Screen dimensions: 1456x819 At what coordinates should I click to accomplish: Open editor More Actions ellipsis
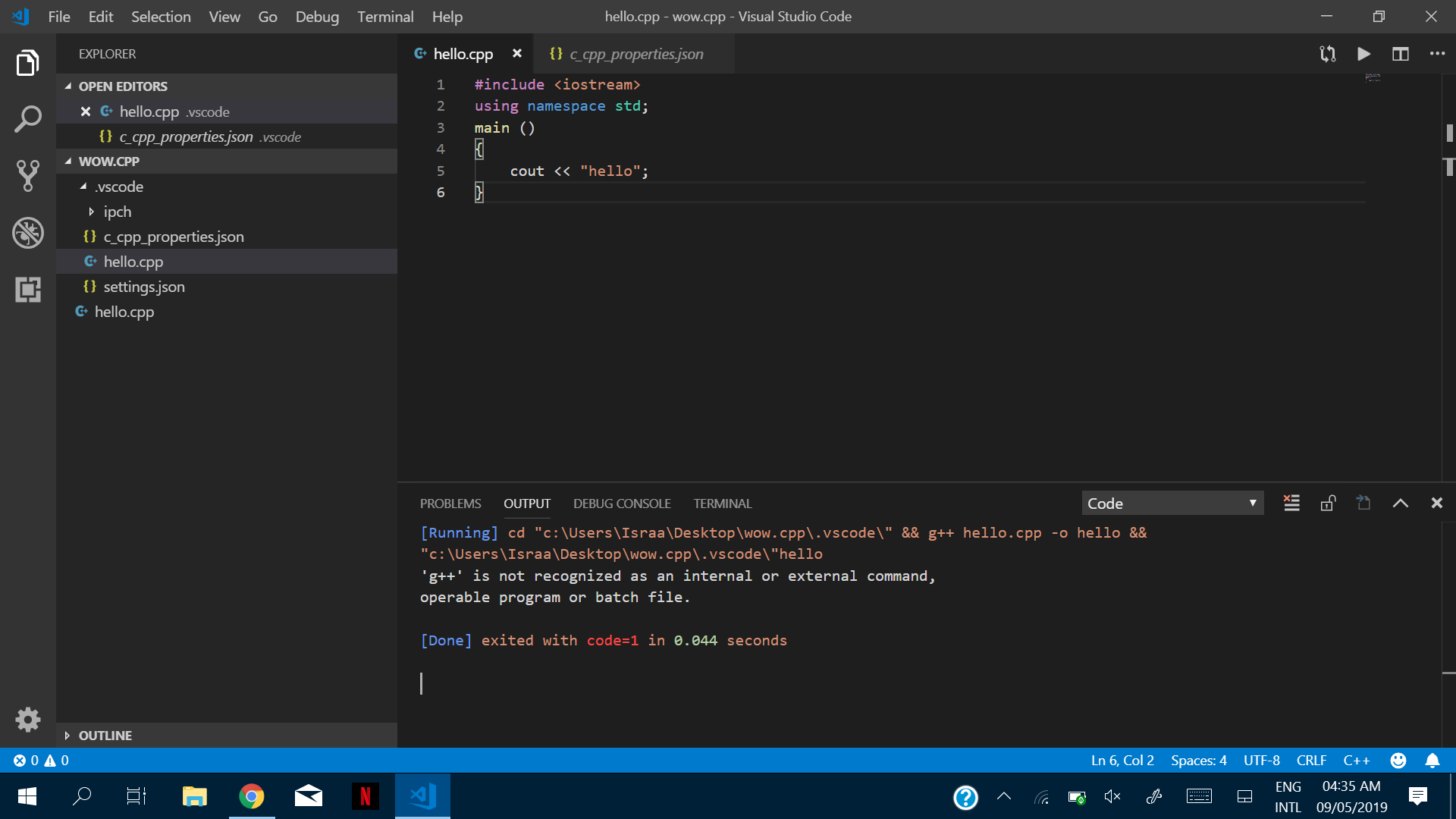1437,54
